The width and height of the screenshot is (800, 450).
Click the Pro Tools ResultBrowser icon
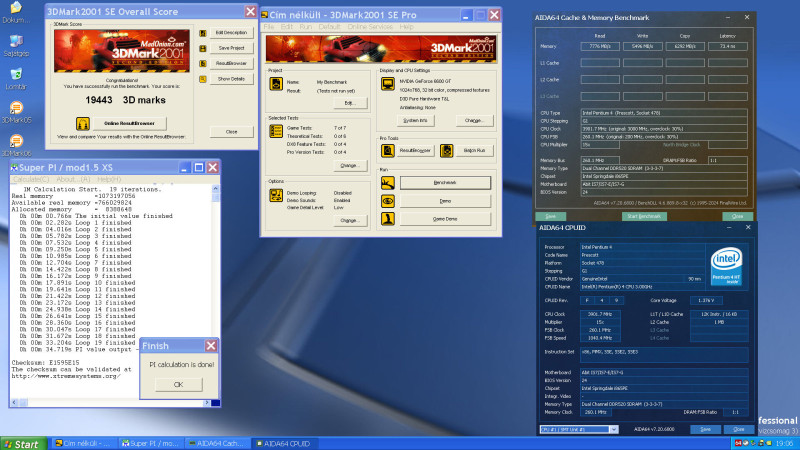(x=388, y=151)
